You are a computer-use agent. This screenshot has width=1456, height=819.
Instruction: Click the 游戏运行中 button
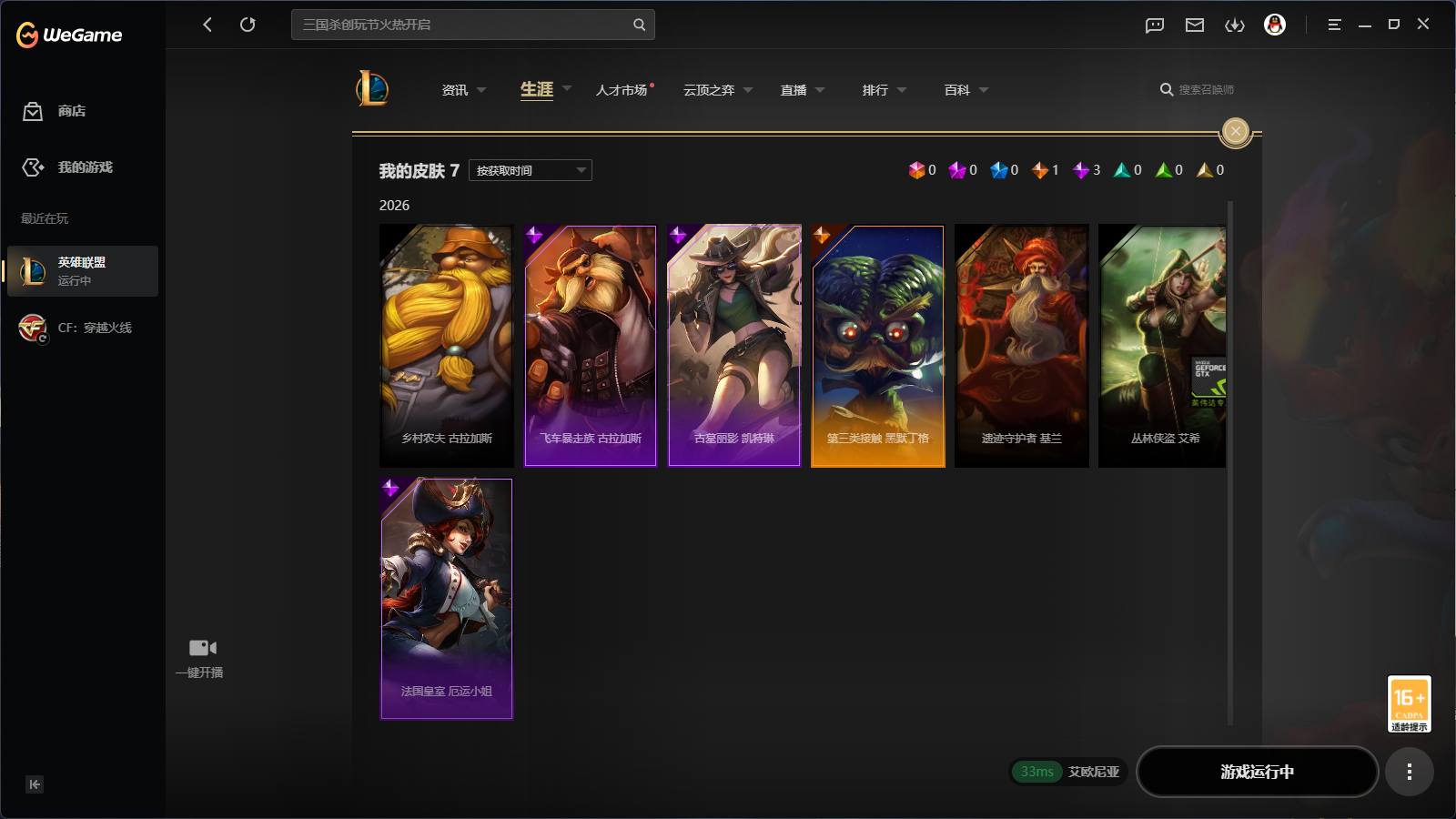[x=1257, y=772]
